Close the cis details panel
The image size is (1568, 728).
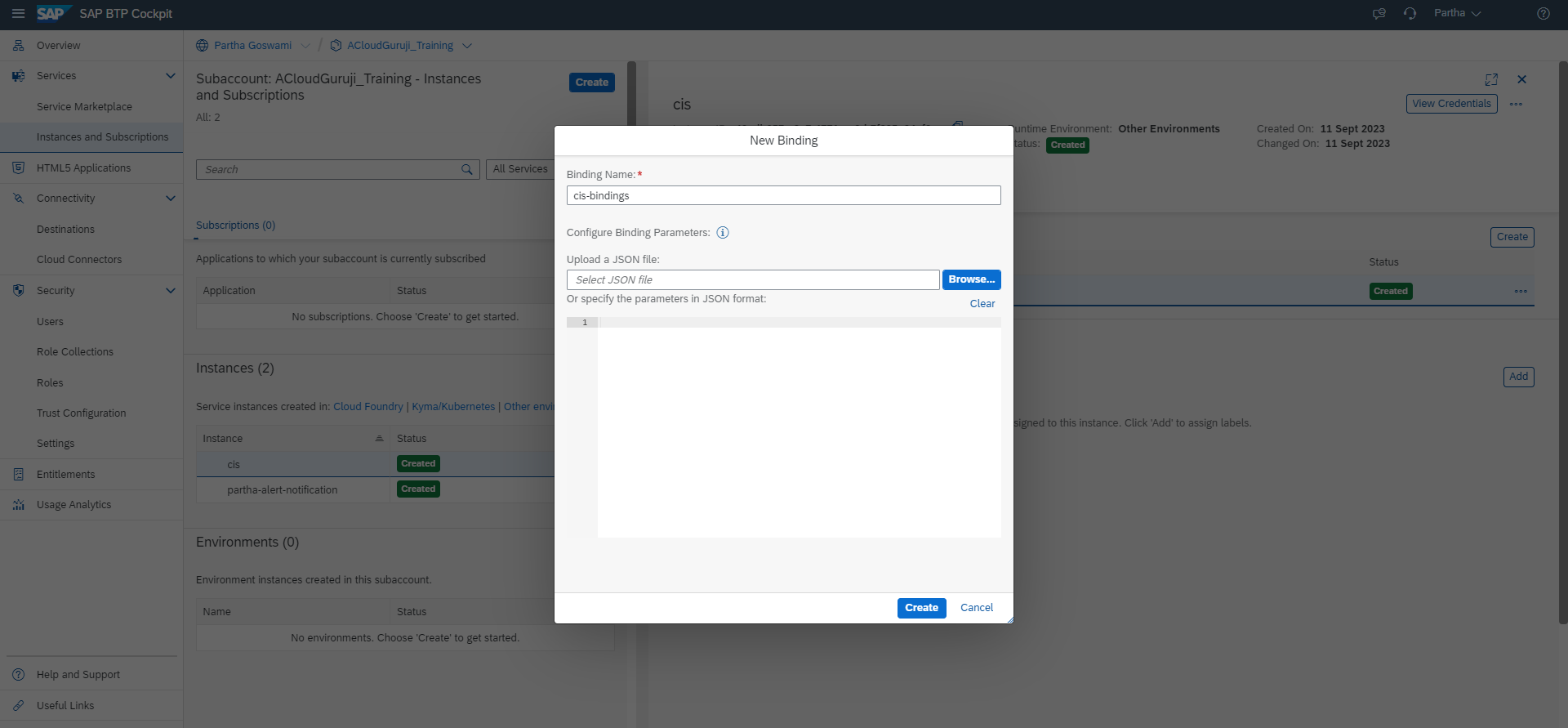click(1521, 79)
